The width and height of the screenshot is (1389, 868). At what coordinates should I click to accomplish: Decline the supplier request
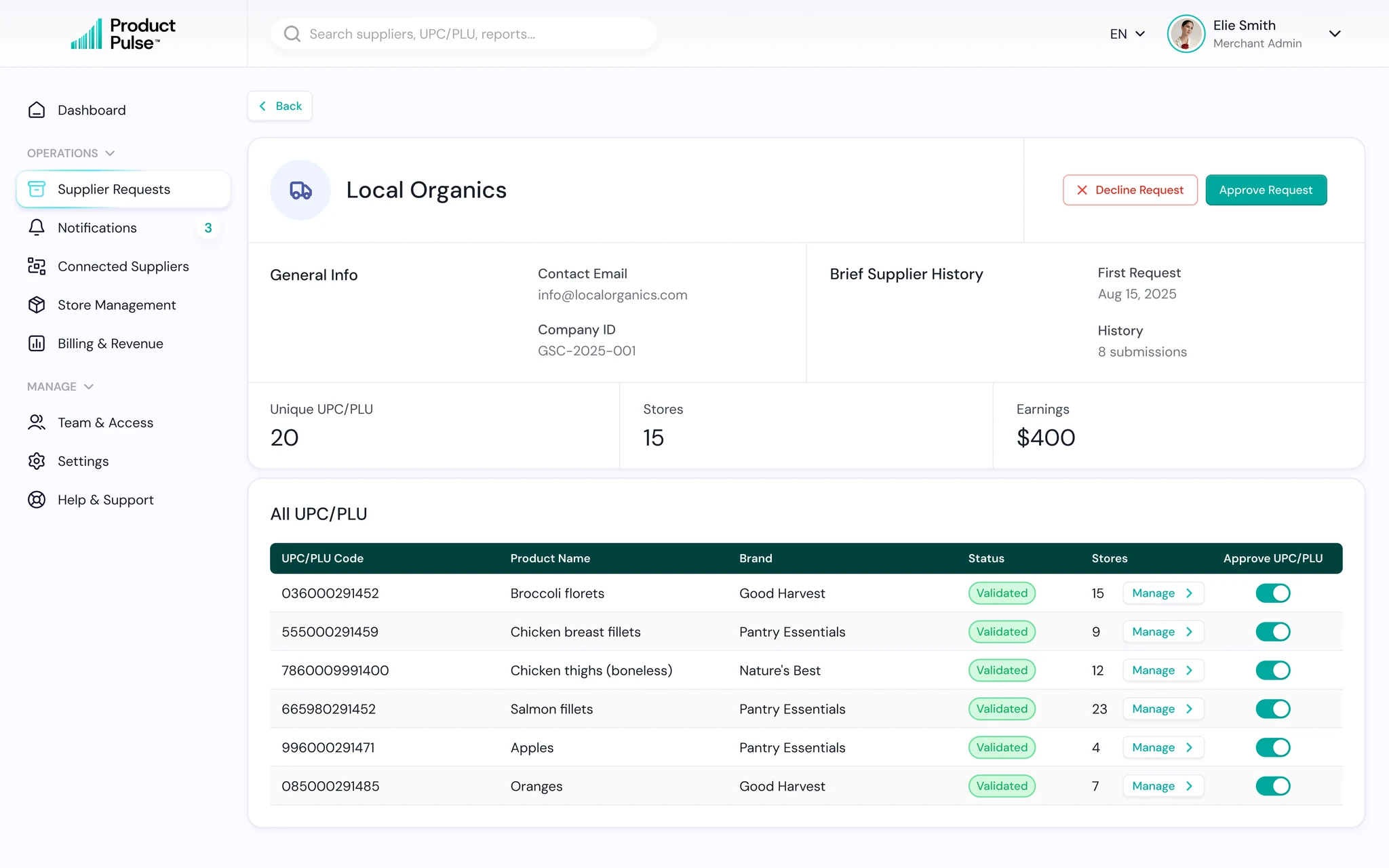1130,190
